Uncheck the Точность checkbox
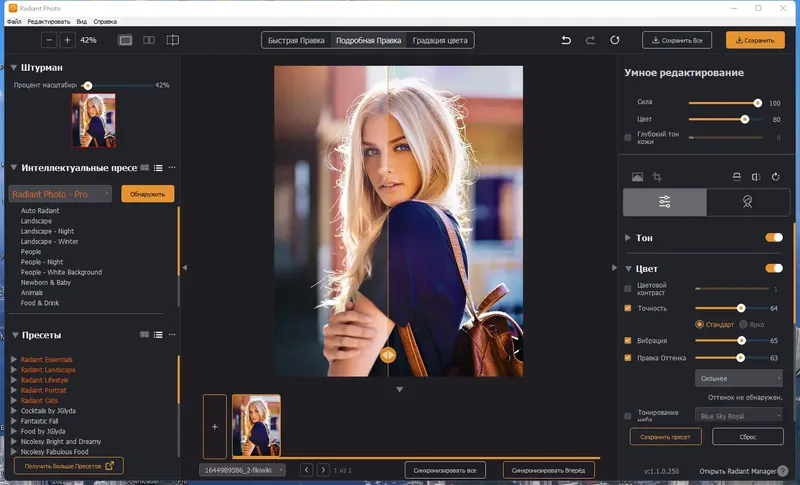The width and height of the screenshot is (800, 485). (x=628, y=308)
